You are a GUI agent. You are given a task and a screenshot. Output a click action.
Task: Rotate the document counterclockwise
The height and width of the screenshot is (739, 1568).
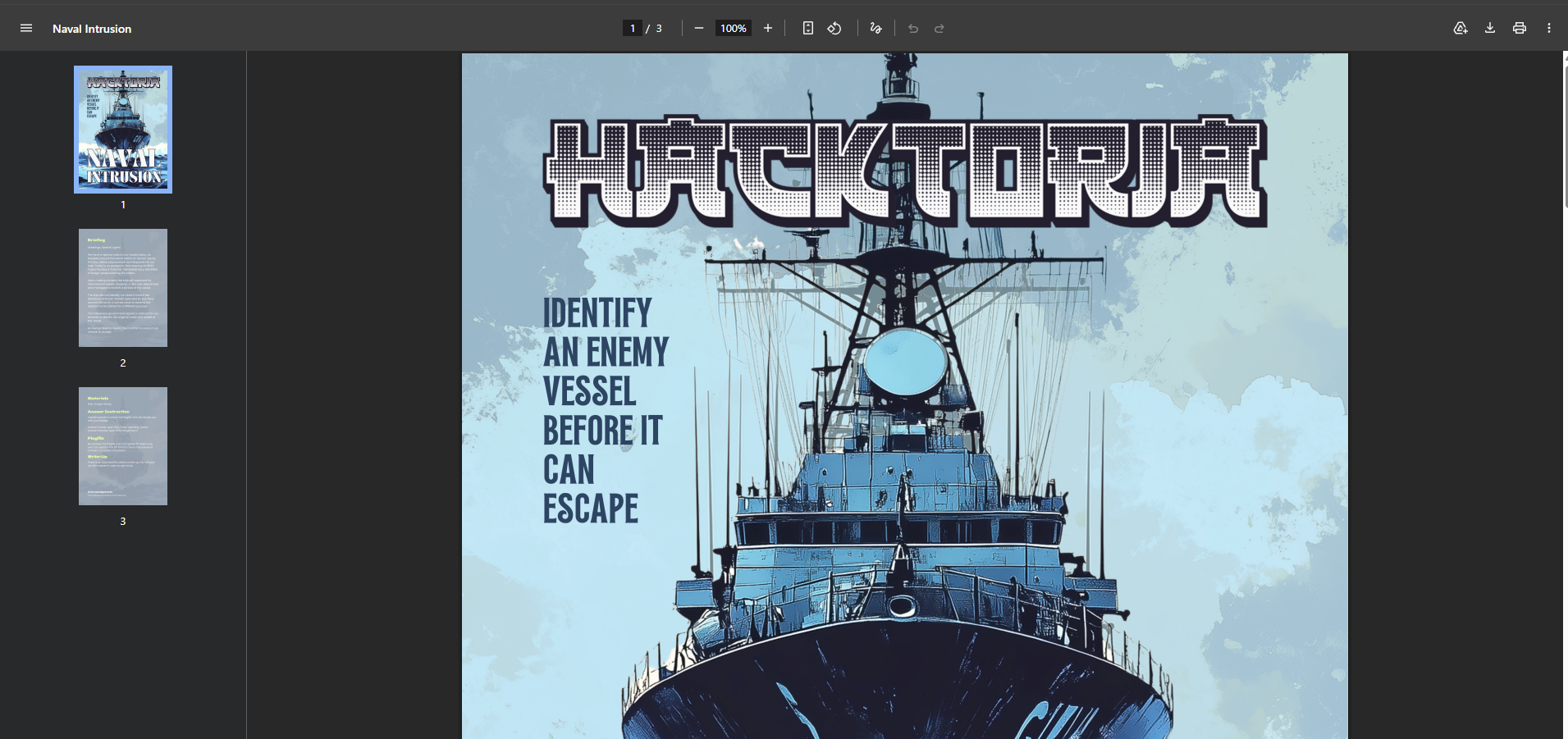834,28
